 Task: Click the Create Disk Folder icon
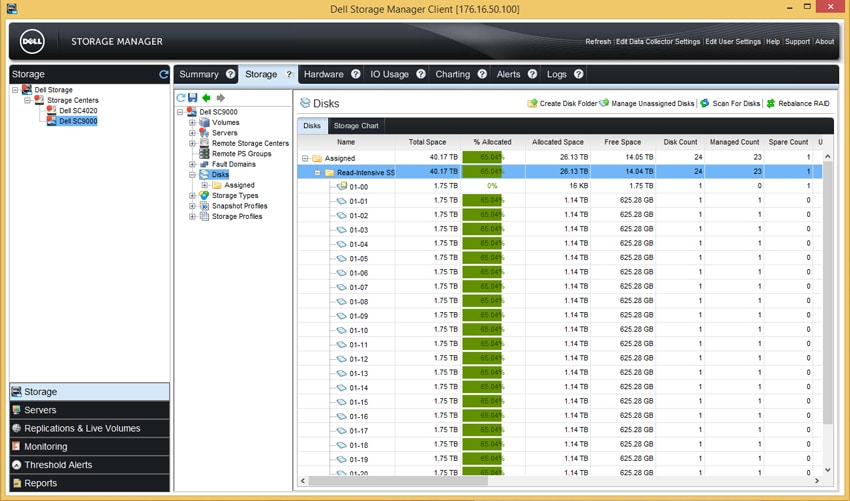point(532,103)
